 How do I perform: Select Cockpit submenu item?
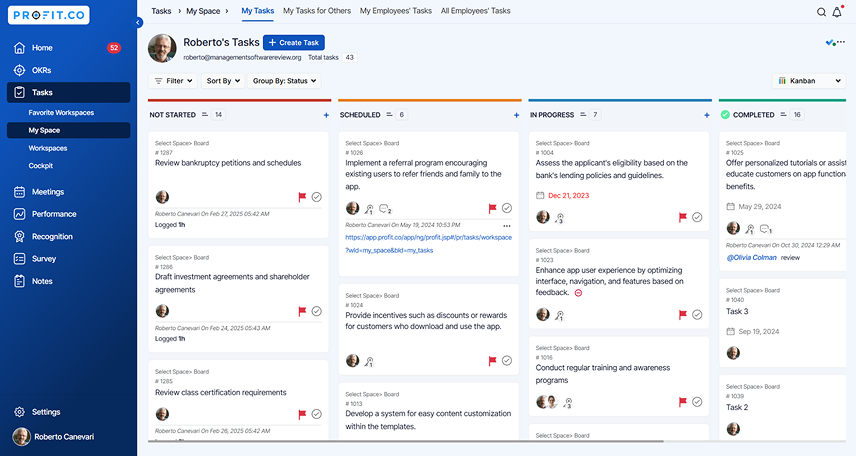pos(41,165)
